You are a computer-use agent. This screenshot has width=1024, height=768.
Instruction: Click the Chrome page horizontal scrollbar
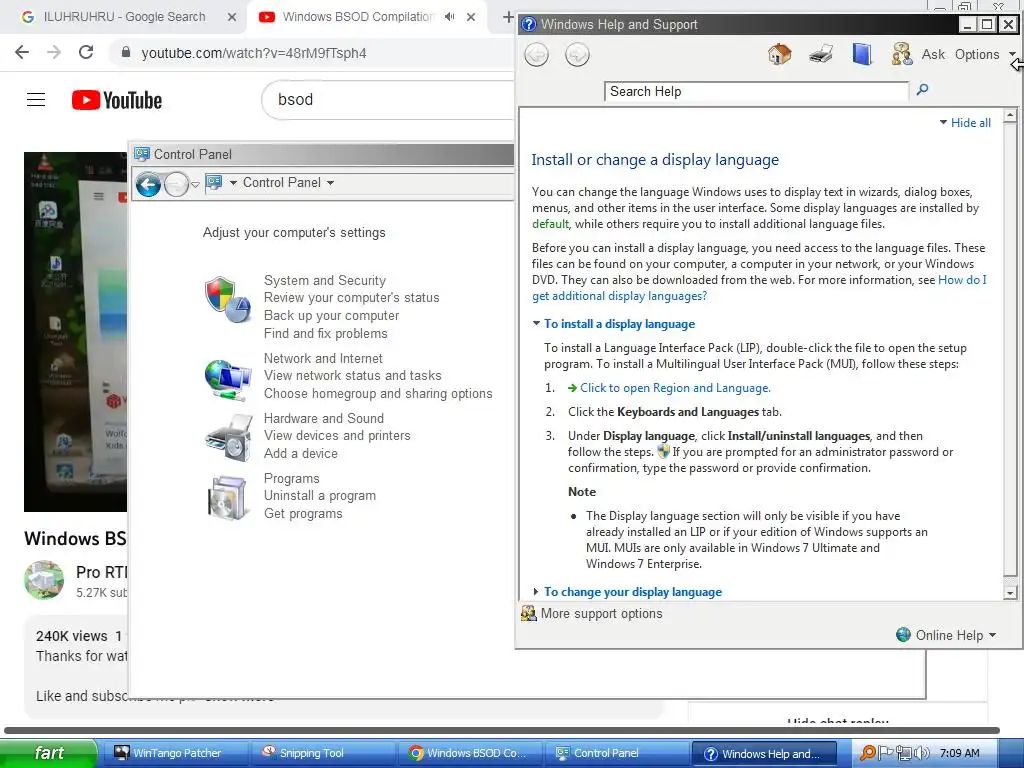(502, 730)
